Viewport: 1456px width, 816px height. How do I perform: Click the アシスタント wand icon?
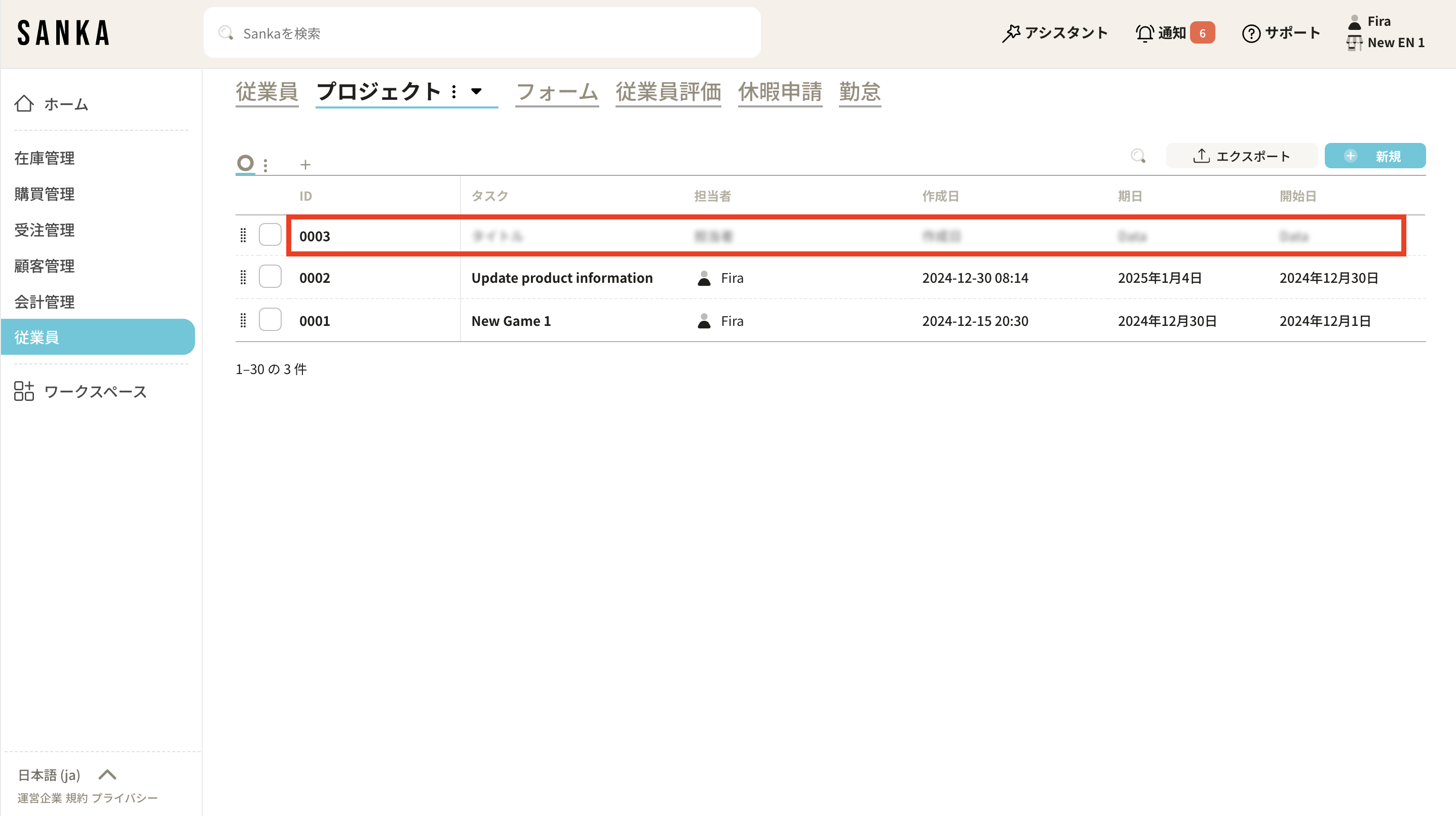(x=1011, y=33)
